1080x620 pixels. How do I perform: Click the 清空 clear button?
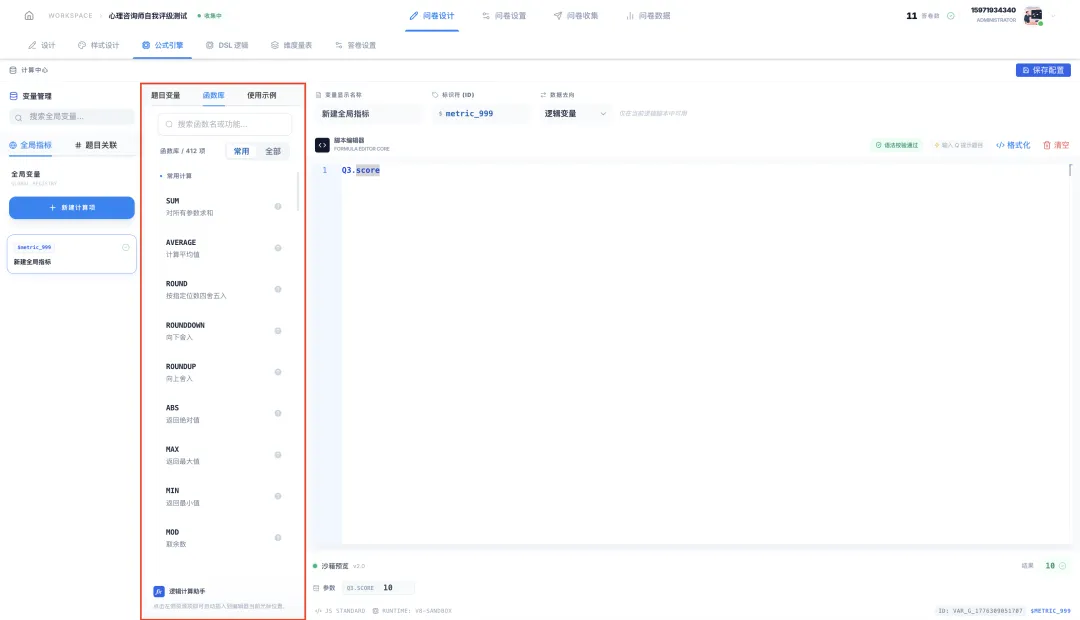pos(1056,145)
